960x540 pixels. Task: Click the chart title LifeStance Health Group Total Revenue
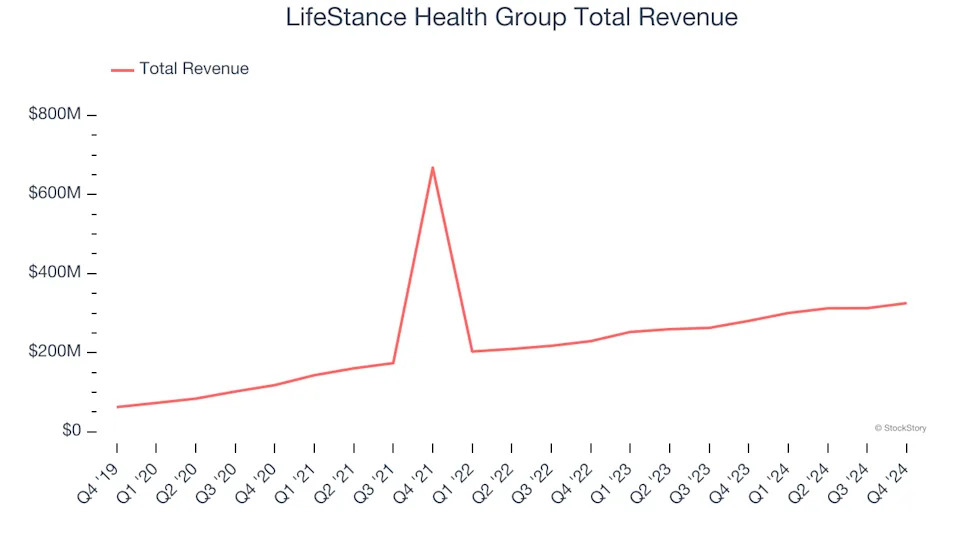511,17
